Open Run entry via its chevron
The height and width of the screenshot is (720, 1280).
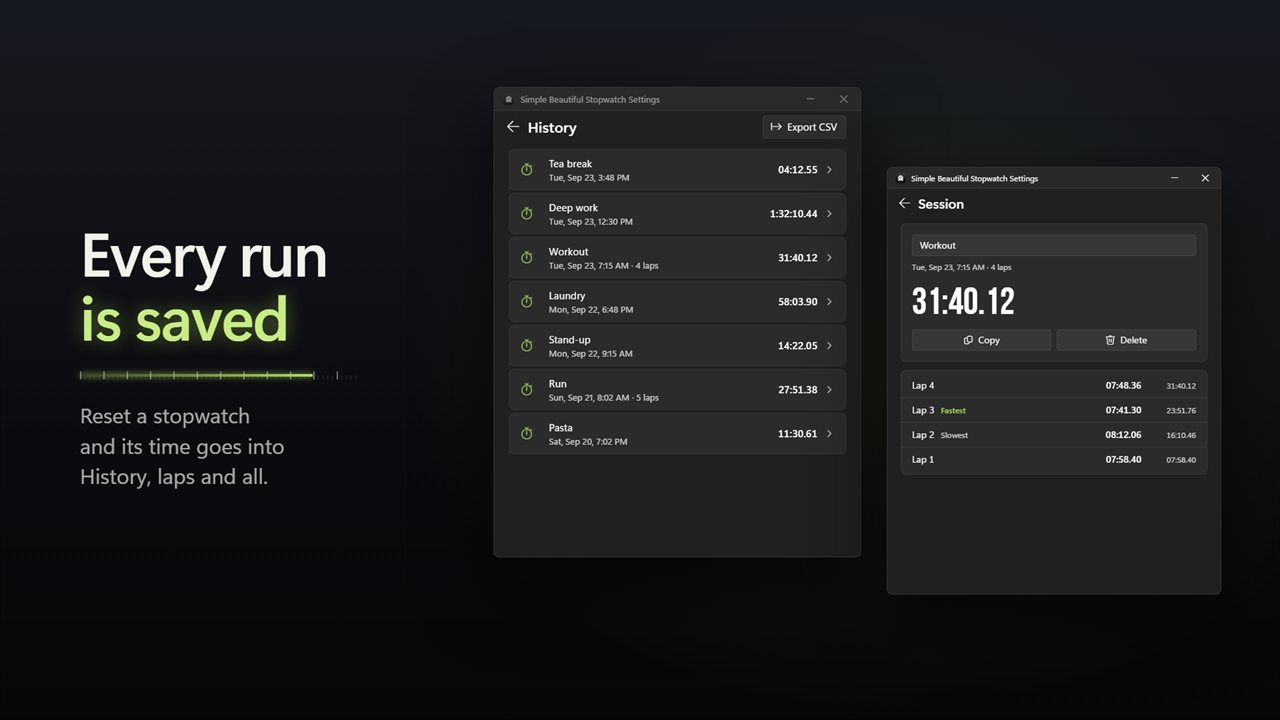829,390
